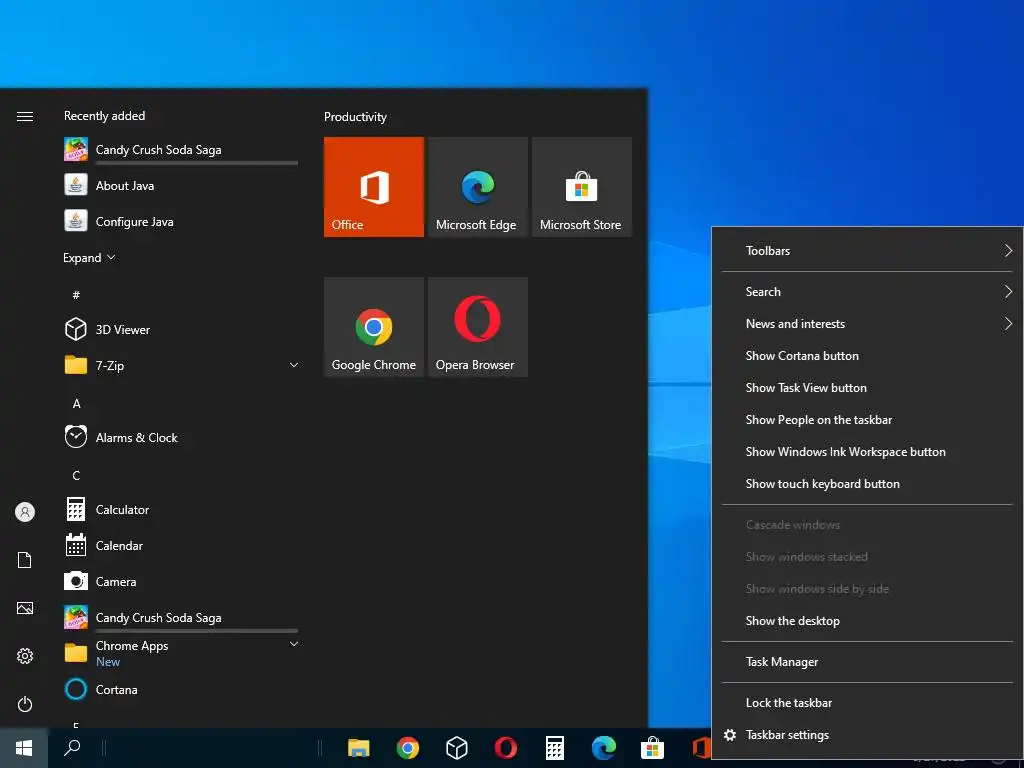The width and height of the screenshot is (1024, 768).
Task: Expand the 7-Zip folder chevron
Action: (x=294, y=365)
